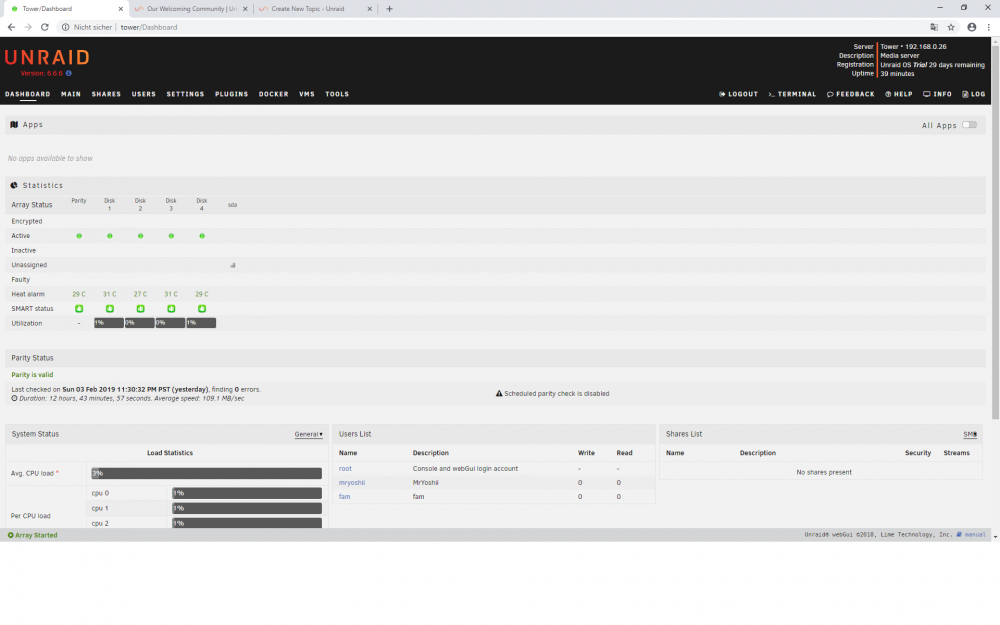Switch to Our Welcoming Community tab
This screenshot has height=625, width=1000.
191,9
